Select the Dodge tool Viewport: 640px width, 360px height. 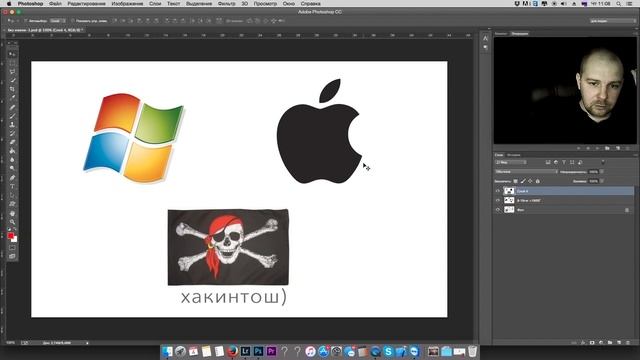(12, 168)
